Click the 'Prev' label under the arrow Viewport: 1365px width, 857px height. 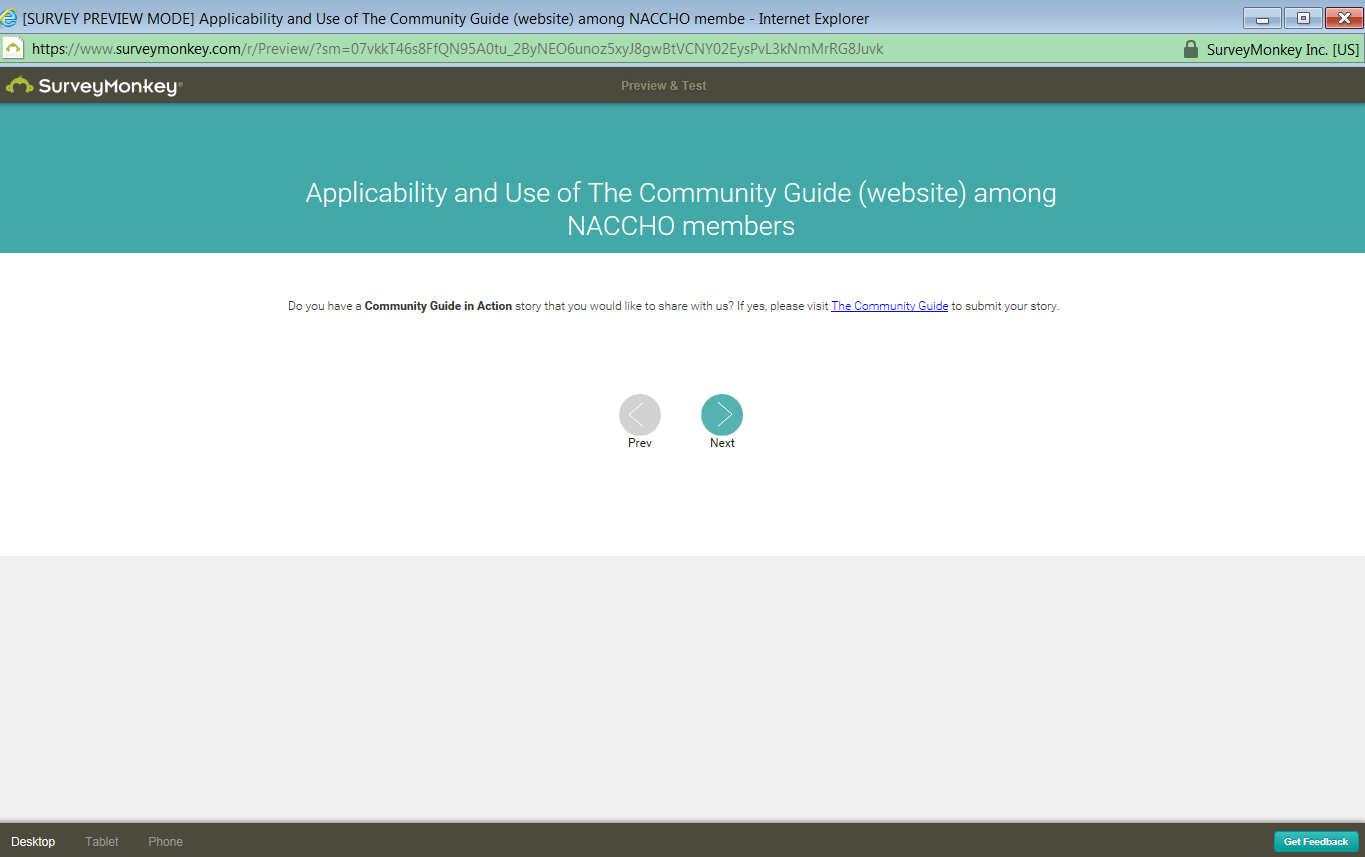[x=640, y=443]
